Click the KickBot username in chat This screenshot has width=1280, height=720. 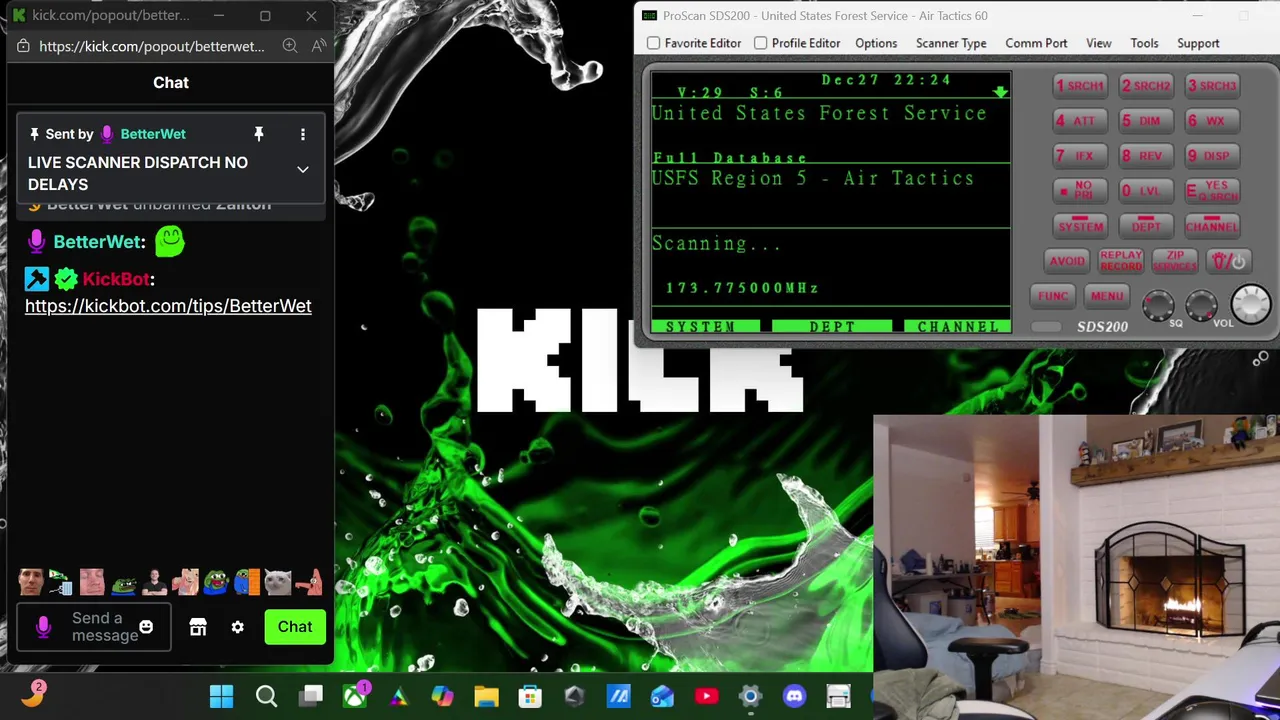116,279
